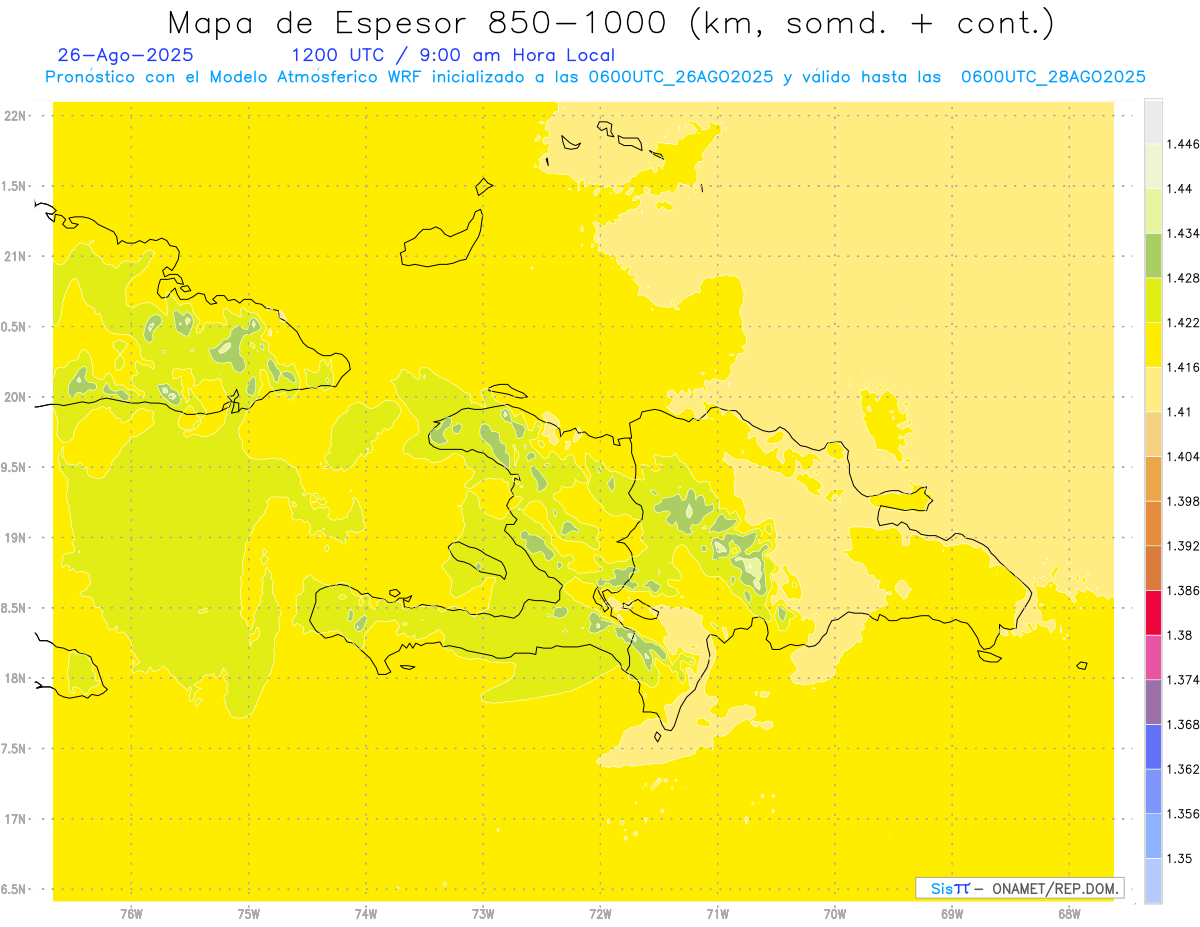Click the '71W' longitude label

pyautogui.click(x=717, y=913)
